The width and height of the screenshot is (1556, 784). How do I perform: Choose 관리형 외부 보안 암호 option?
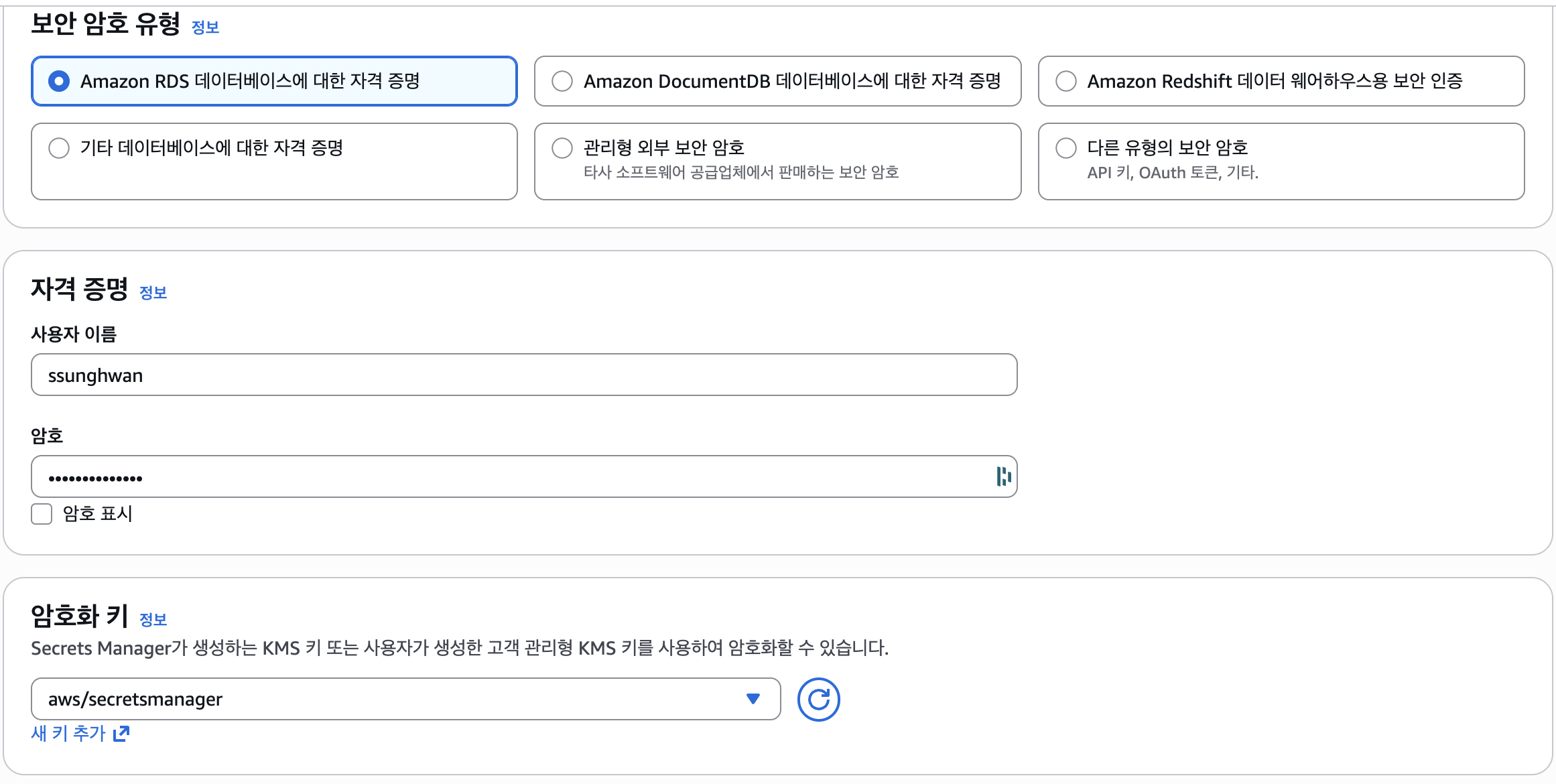(777, 161)
